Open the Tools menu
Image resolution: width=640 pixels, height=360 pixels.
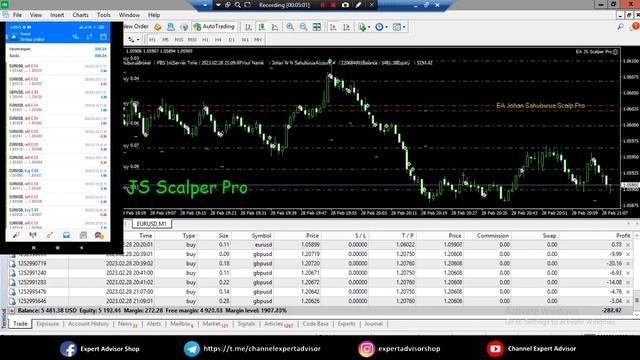104,15
